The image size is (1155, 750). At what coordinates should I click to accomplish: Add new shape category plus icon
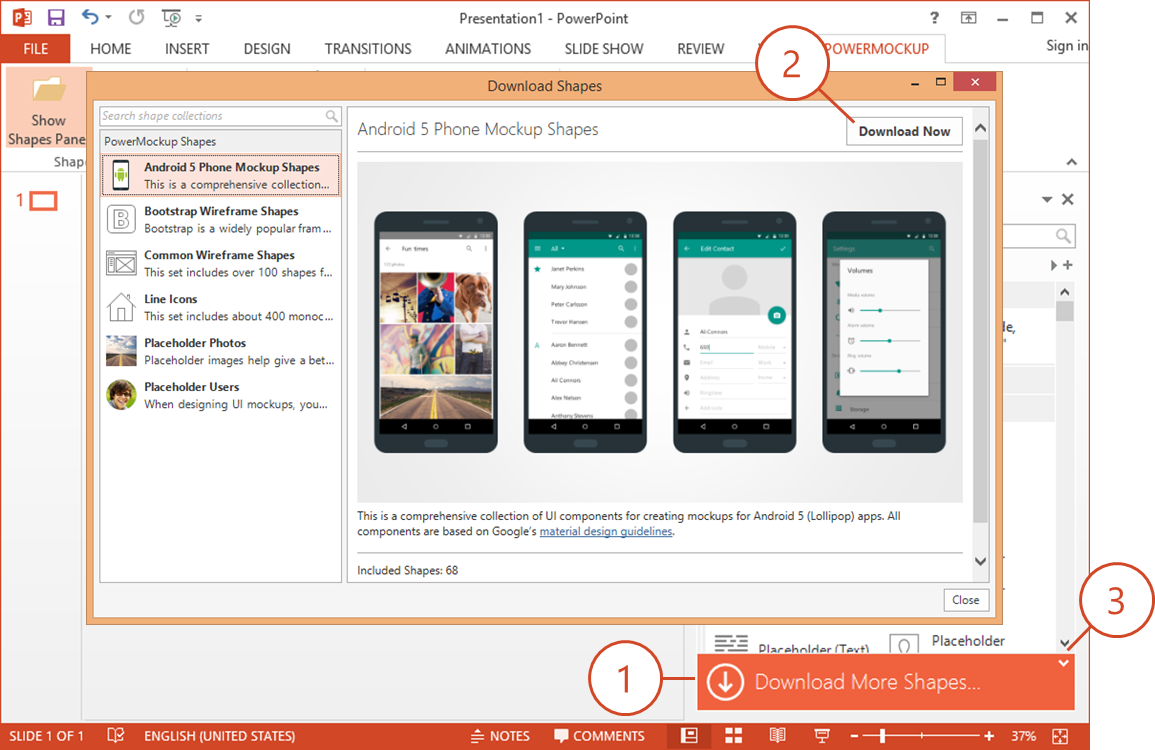click(1067, 264)
